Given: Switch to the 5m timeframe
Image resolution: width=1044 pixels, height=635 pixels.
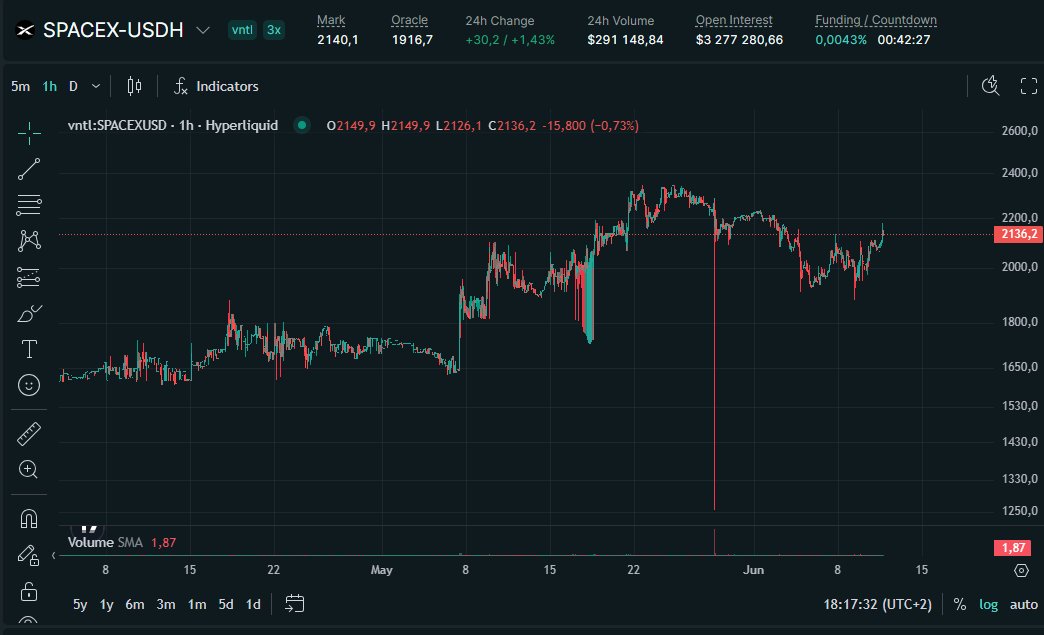Looking at the screenshot, I should [x=20, y=86].
